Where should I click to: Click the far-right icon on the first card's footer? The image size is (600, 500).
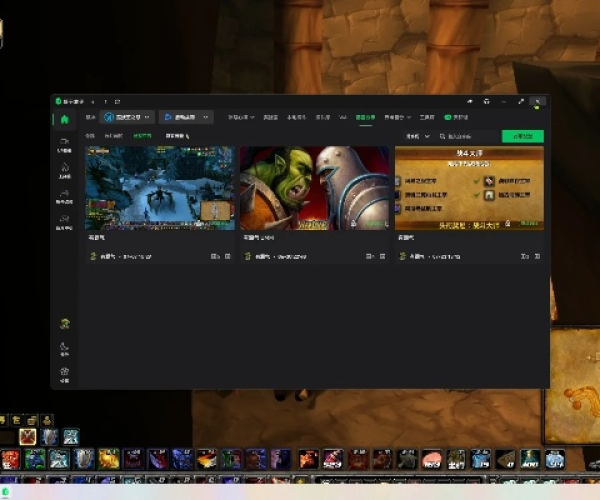point(228,256)
